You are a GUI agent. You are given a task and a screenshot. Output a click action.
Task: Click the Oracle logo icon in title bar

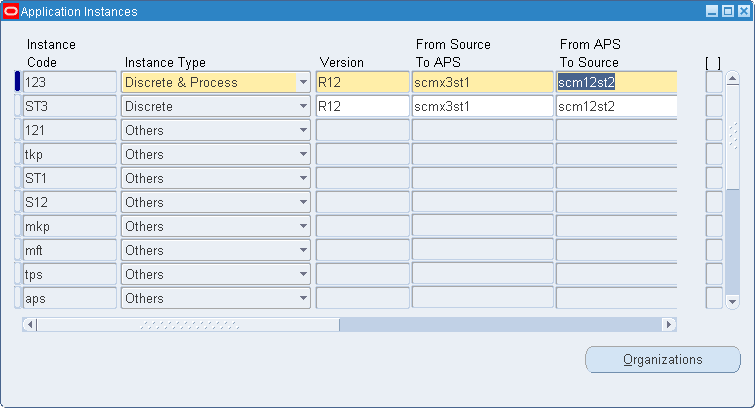pyautogui.click(x=11, y=11)
